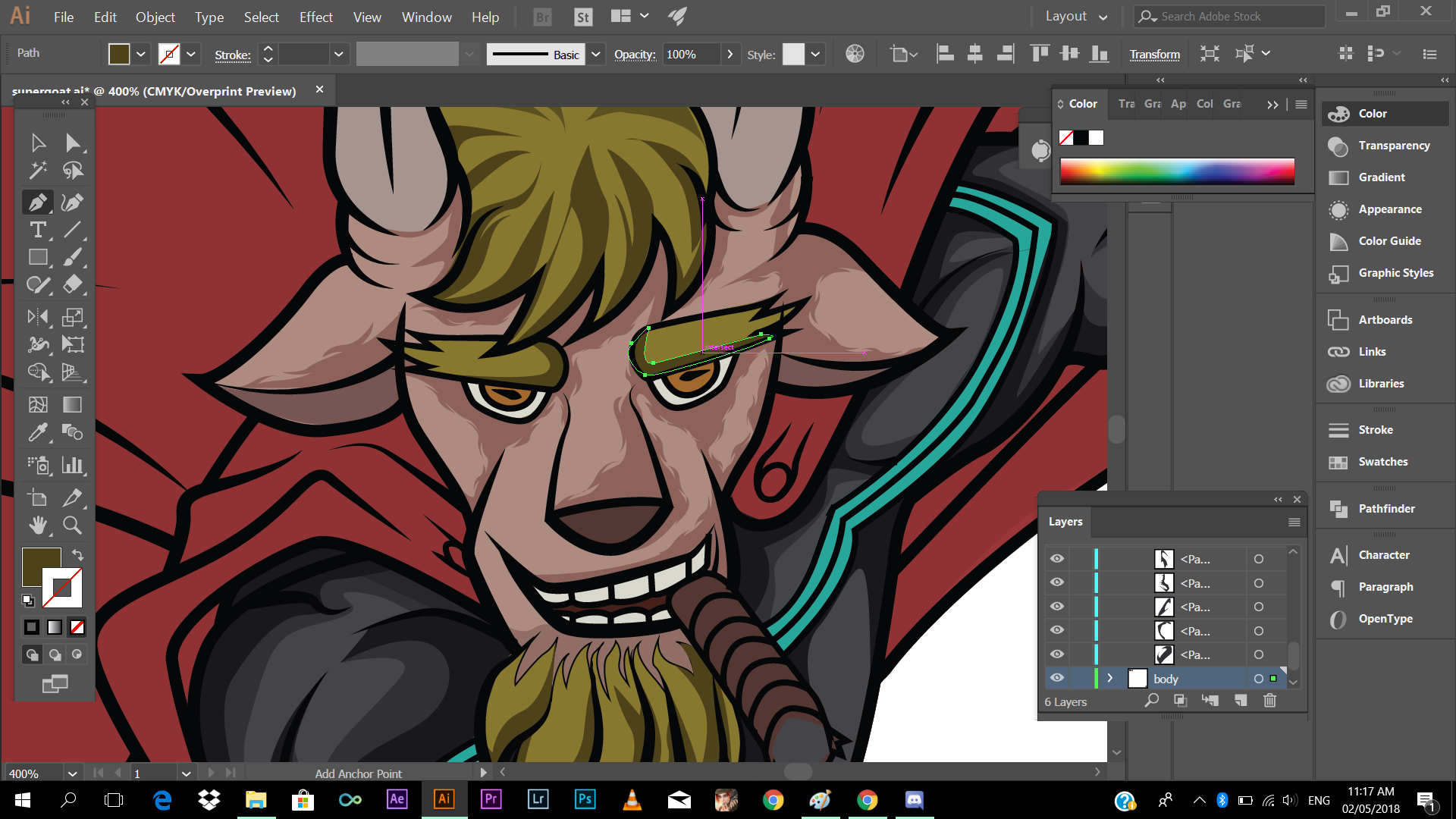The image size is (1456, 819).
Task: Open the Transform panel link
Action: 1154,55
